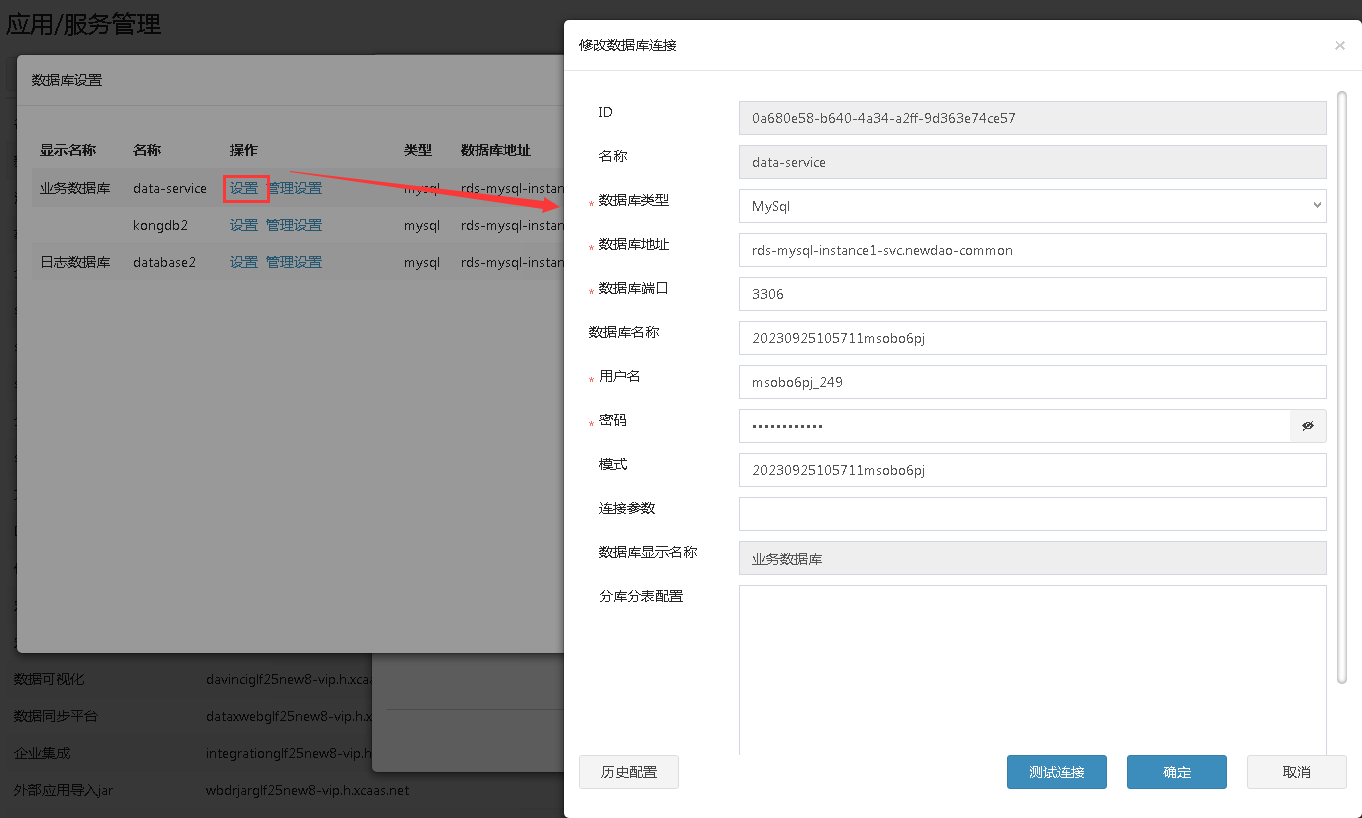The height and width of the screenshot is (818, 1362).
Task: Open 设置 link for data-service row
Action: coord(244,188)
